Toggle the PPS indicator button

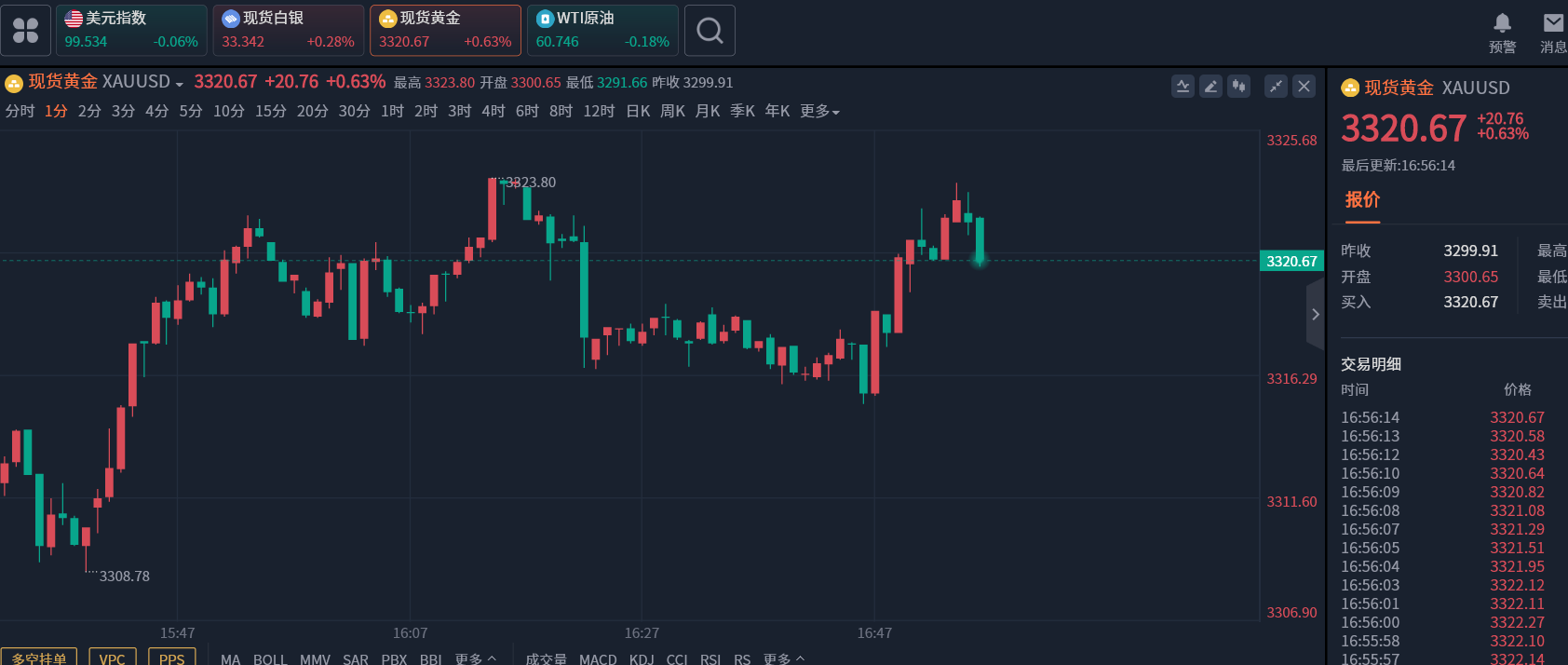click(x=171, y=658)
